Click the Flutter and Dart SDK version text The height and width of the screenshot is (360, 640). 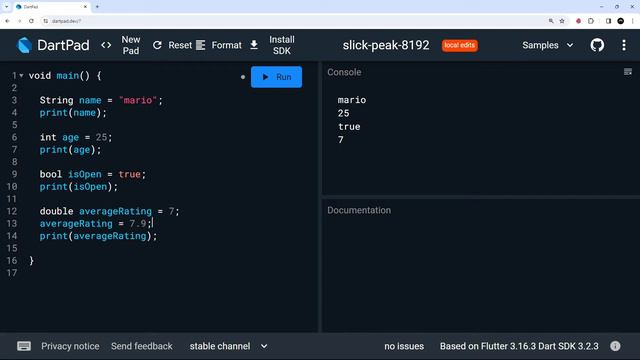[x=519, y=346]
